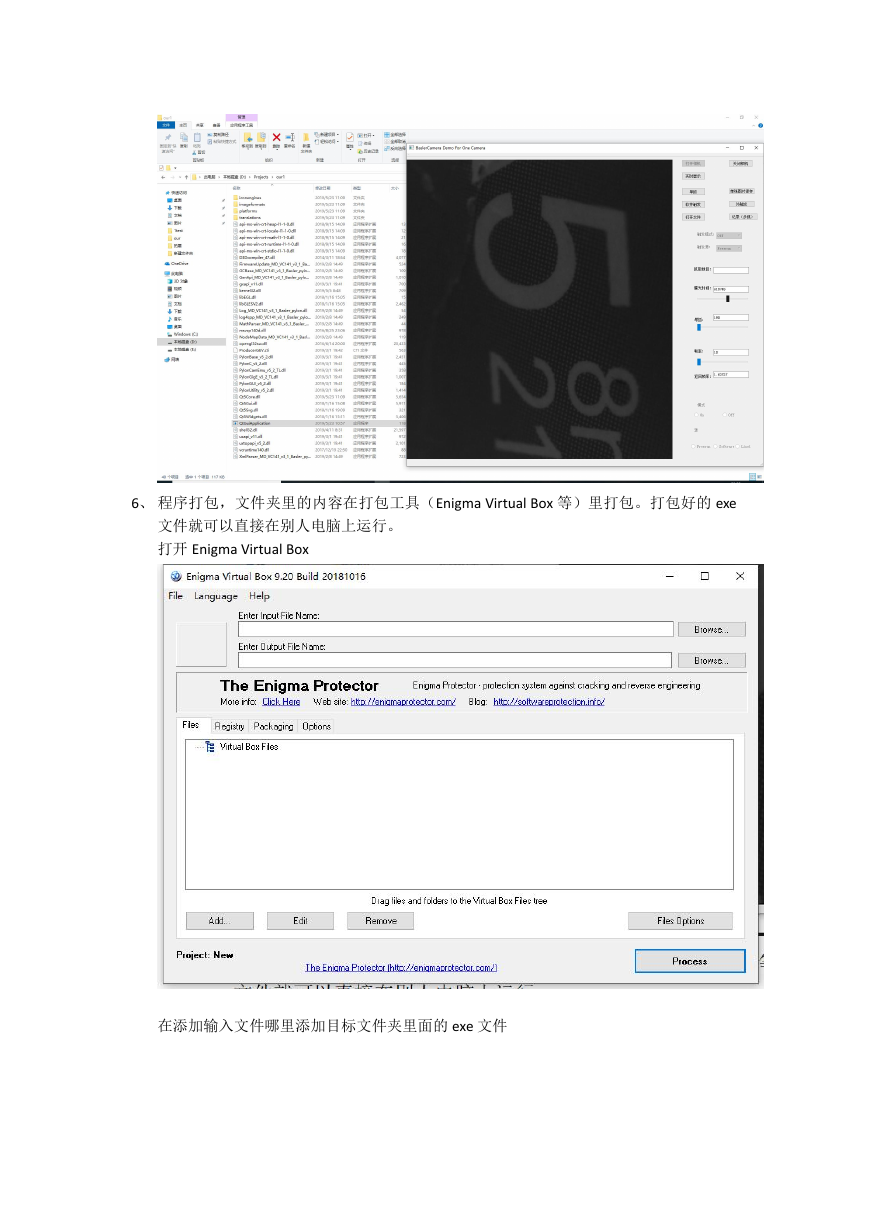Click the Explorer help question mark icon

click(762, 126)
